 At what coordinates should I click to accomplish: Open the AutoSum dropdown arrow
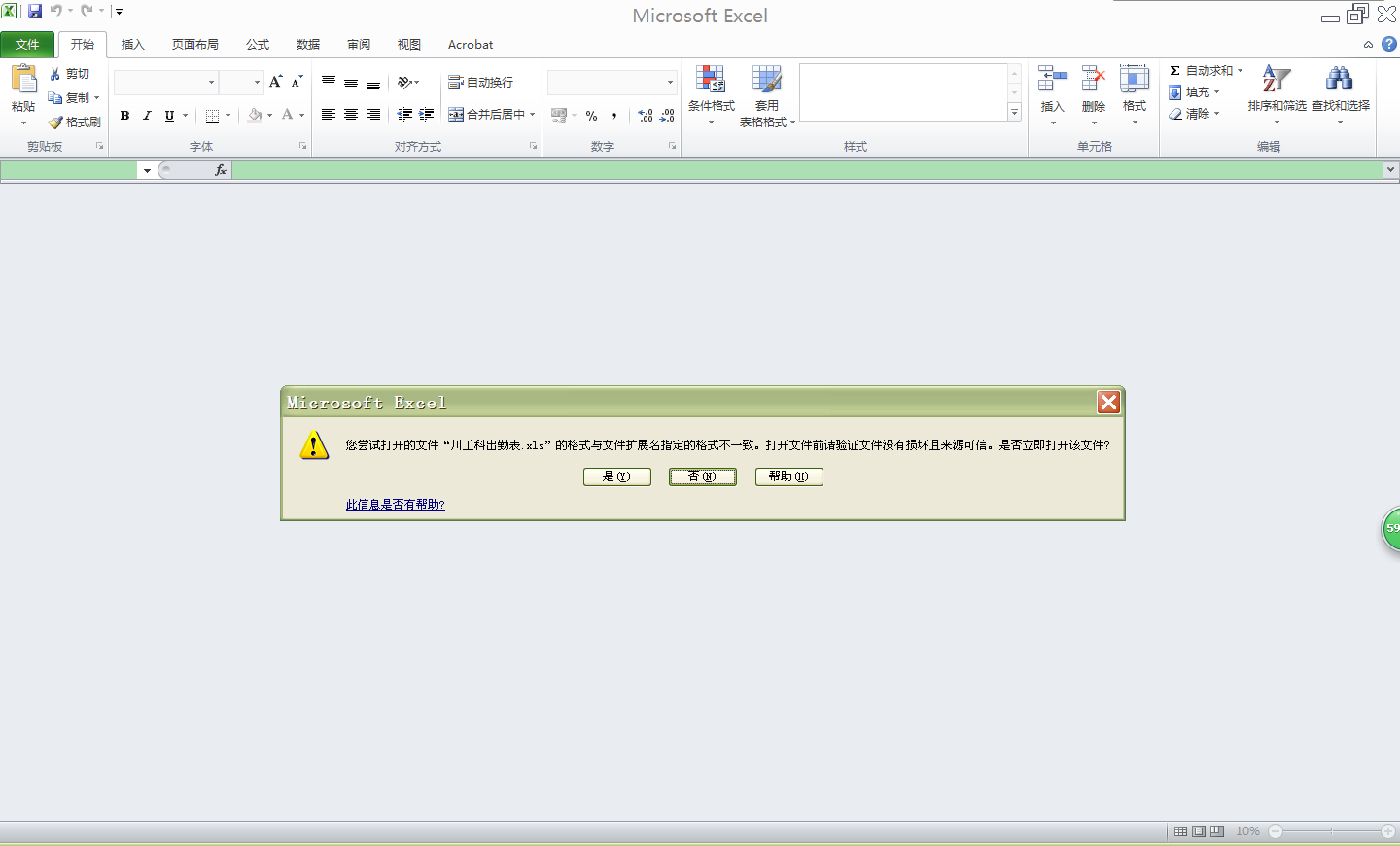[1240, 71]
